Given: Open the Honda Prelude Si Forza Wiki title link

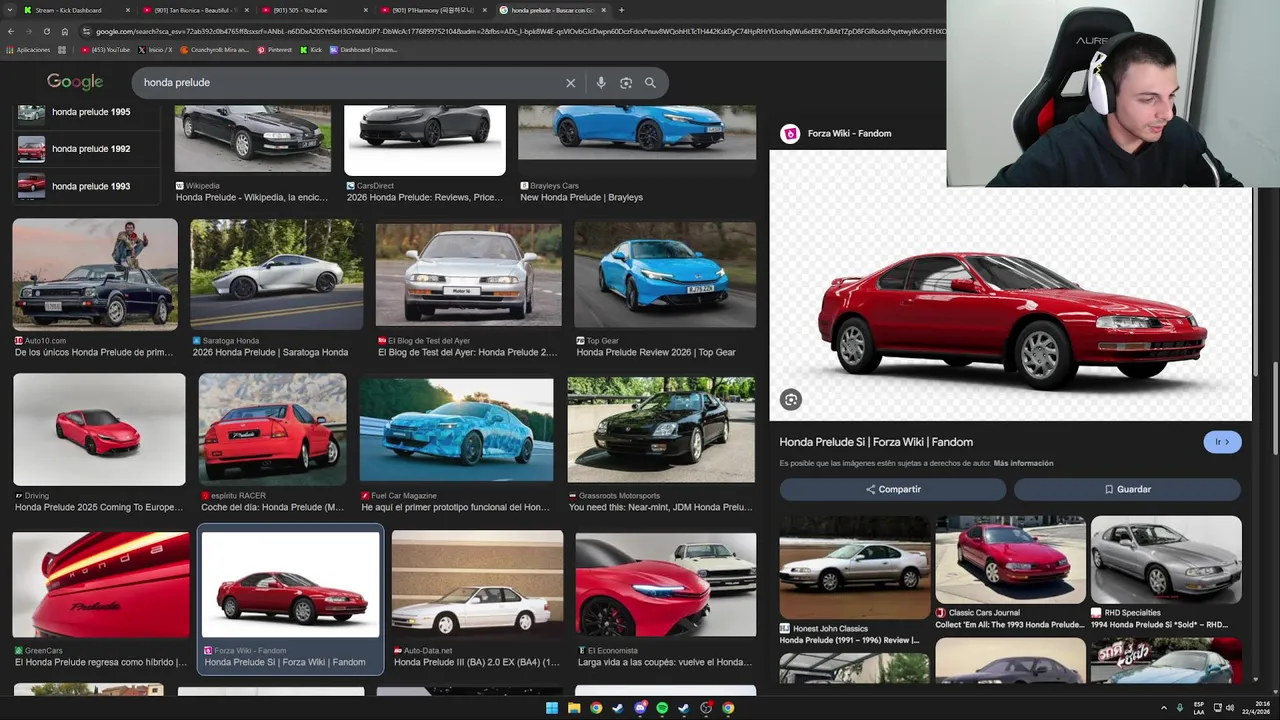Looking at the screenshot, I should [876, 442].
